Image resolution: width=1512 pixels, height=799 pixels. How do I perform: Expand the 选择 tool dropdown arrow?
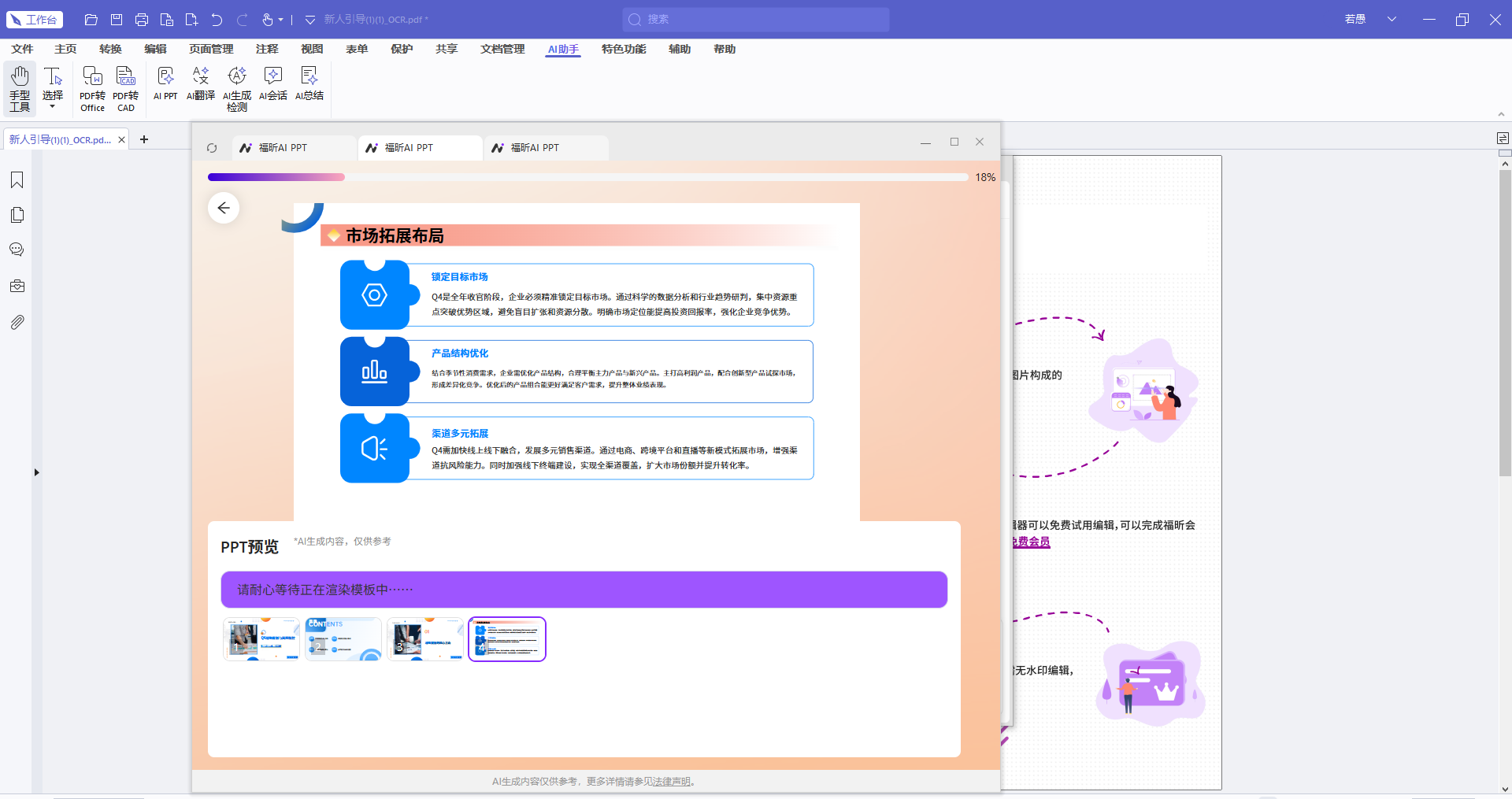[53, 106]
